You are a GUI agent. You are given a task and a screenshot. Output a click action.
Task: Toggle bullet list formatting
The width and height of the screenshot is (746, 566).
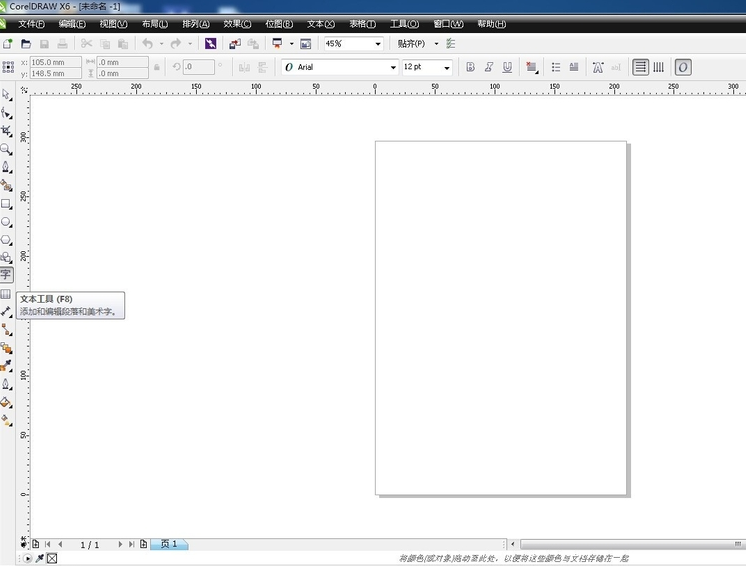[556, 67]
